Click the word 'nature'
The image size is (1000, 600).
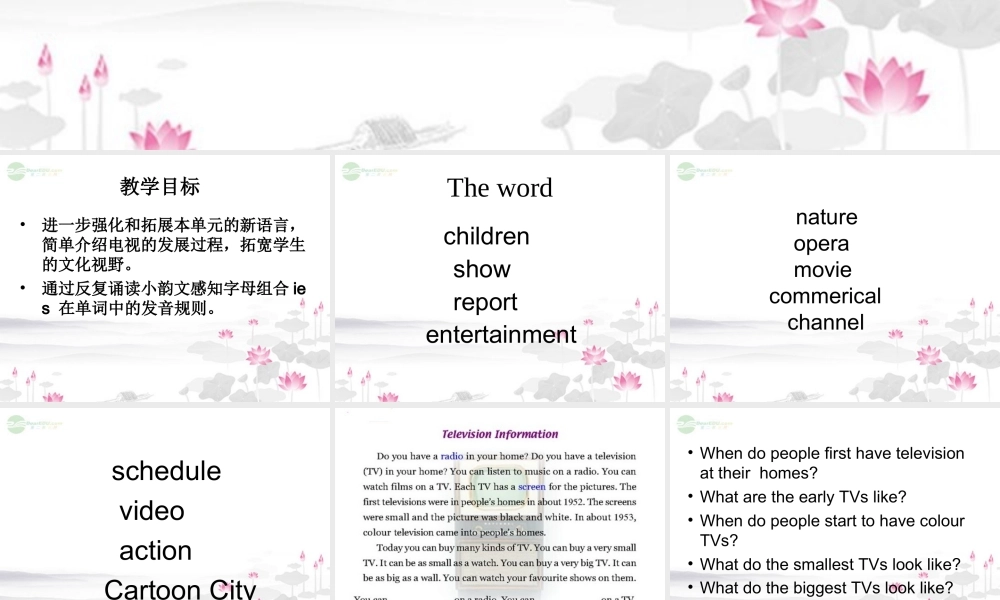826,217
